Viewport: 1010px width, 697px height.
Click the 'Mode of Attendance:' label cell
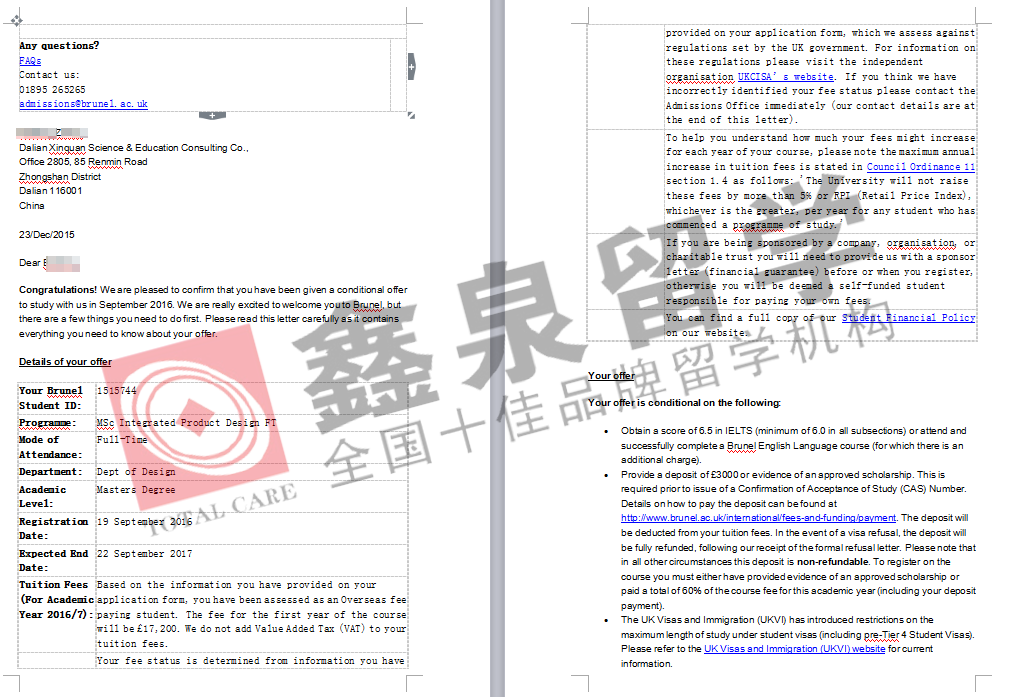pos(57,447)
